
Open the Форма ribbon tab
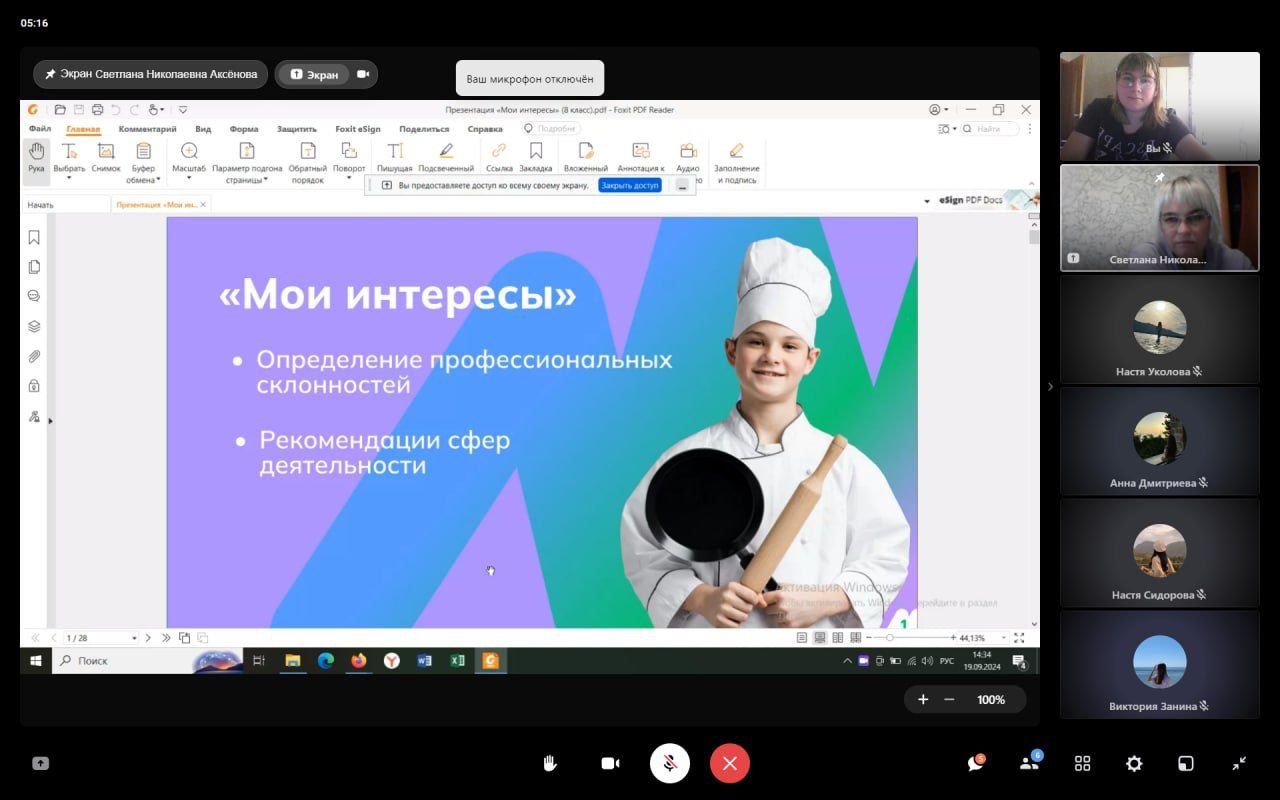click(x=243, y=129)
